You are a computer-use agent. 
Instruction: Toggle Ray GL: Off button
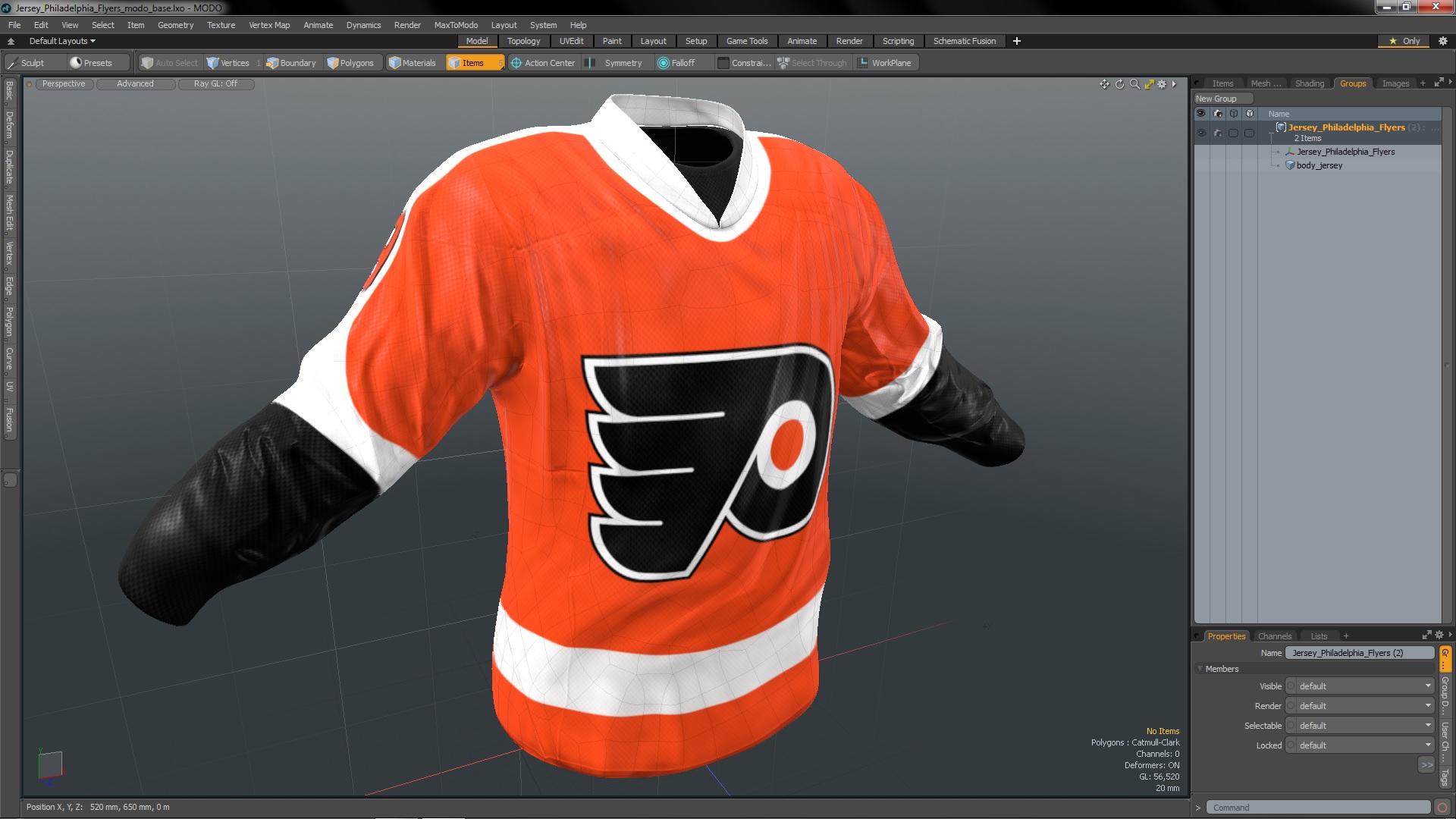(215, 84)
